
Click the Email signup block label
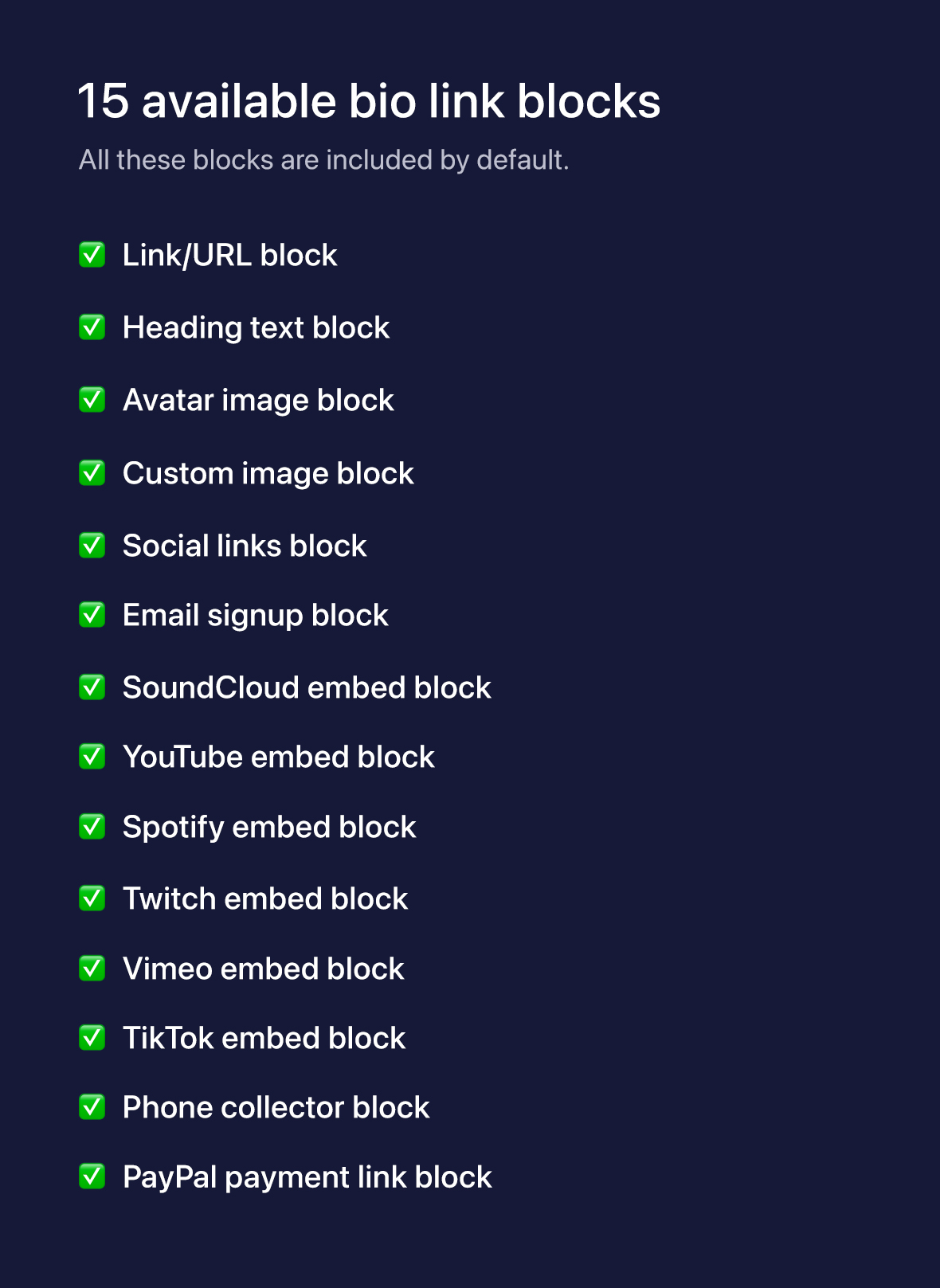(x=255, y=615)
